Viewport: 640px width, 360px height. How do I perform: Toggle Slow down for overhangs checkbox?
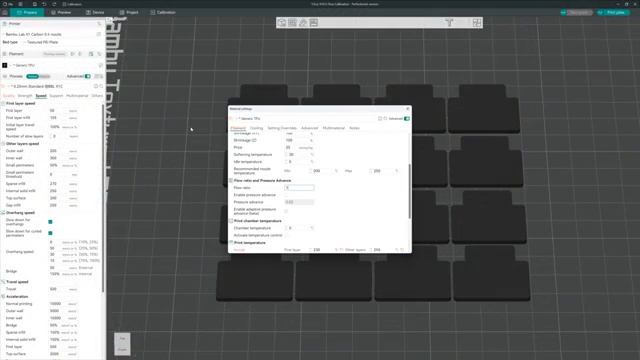tap(50, 222)
